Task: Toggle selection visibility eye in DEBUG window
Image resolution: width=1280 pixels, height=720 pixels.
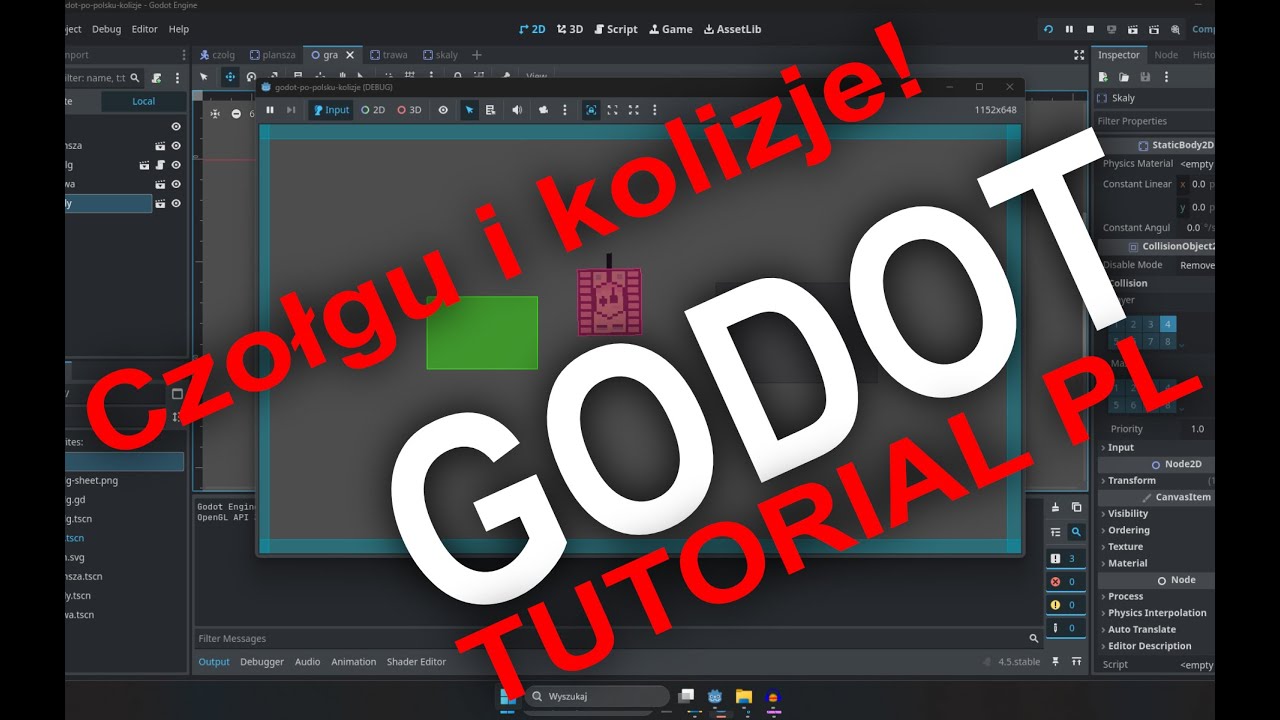Action: click(x=443, y=110)
